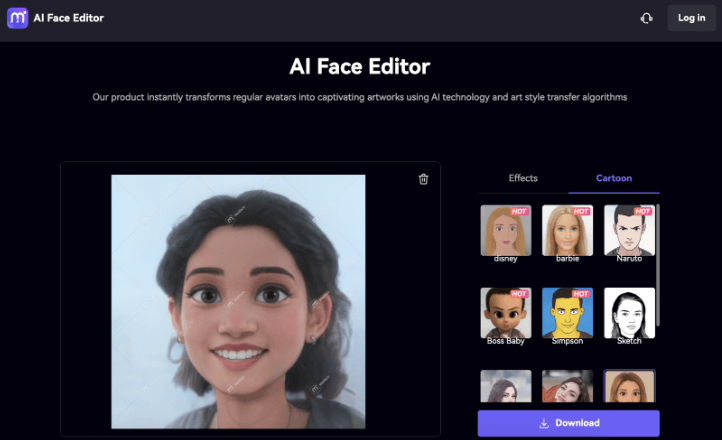This screenshot has height=440, width=722.
Task: Click the AI Face Editor header title
Action: click(x=359, y=67)
